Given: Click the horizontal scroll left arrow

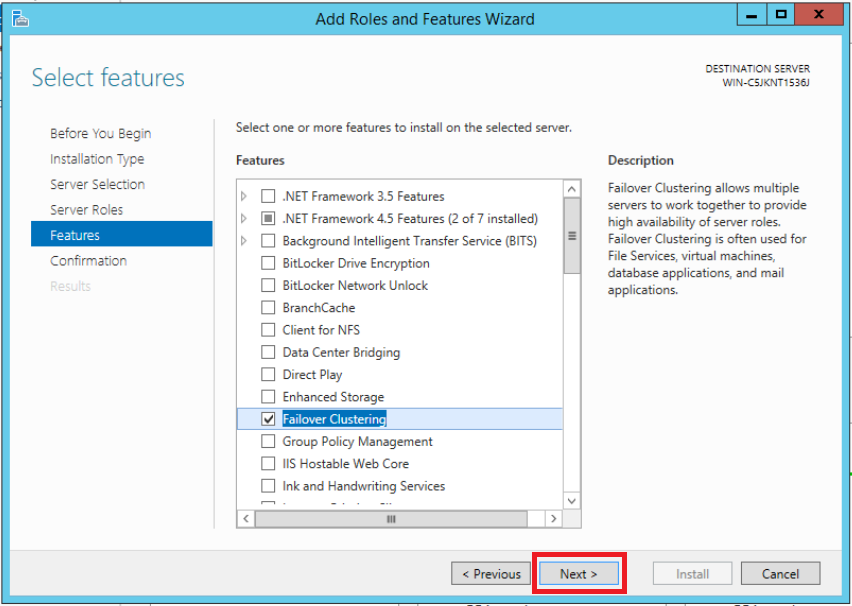Looking at the screenshot, I should [245, 519].
